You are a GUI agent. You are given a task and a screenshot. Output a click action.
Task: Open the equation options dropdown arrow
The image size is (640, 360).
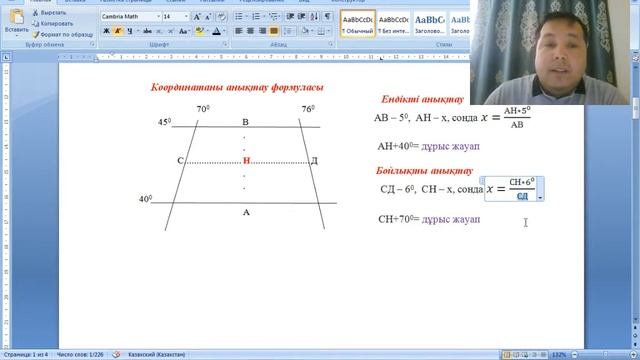[540, 198]
